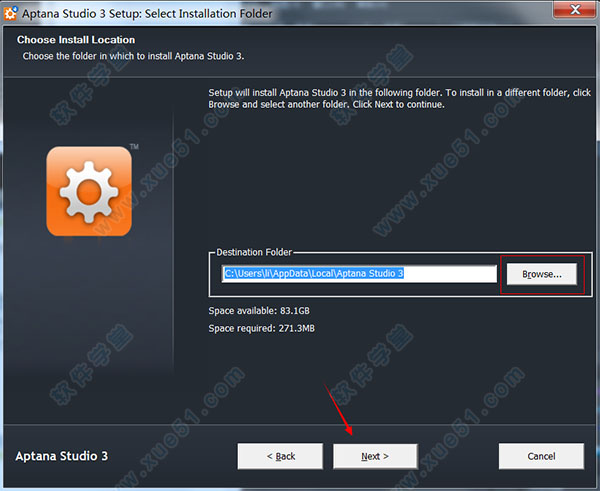This screenshot has width=600, height=491.
Task: Click the 'Aptana Studio 3' footer branding text
Action: click(62, 456)
